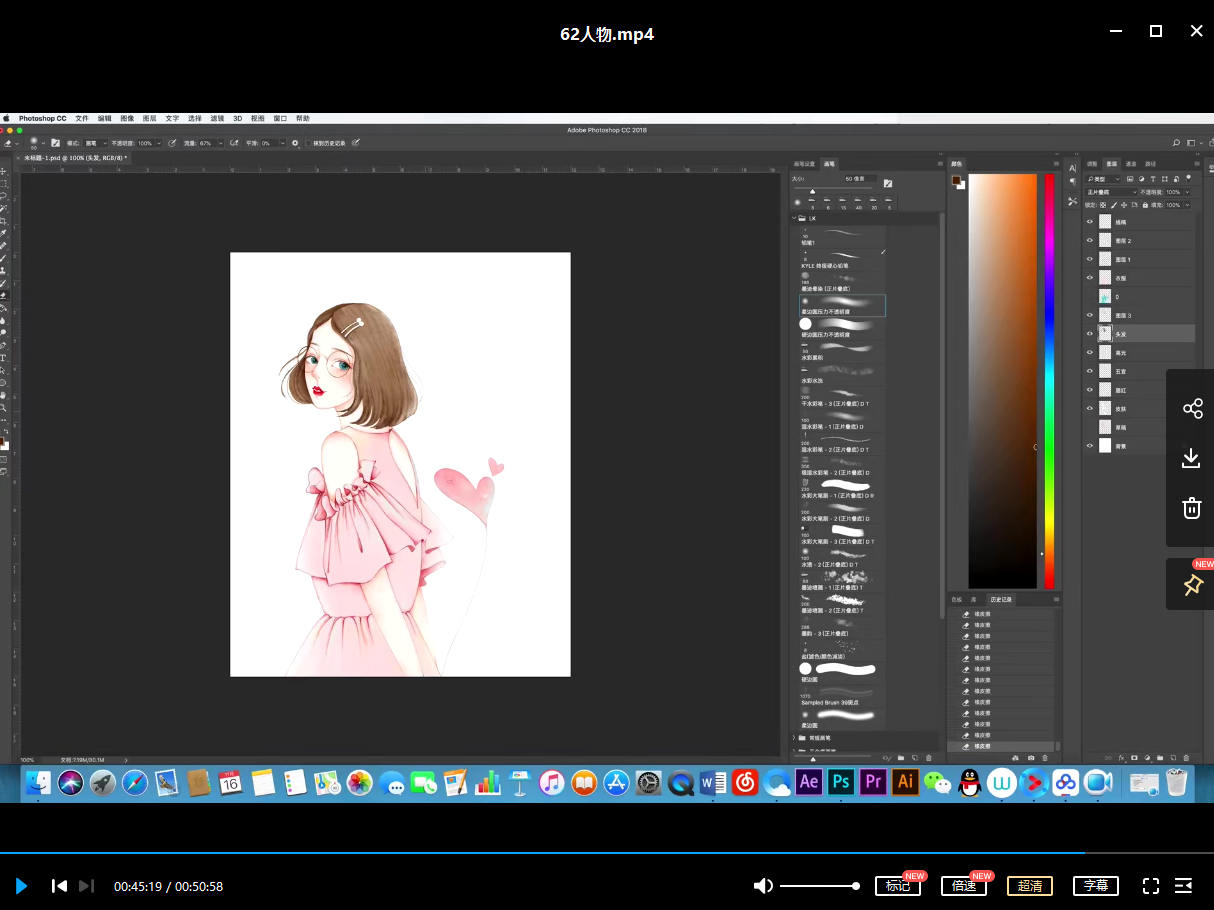This screenshot has width=1214, height=910.
Task: Select the Type tool in toolbar
Action: pyautogui.click(x=3, y=357)
